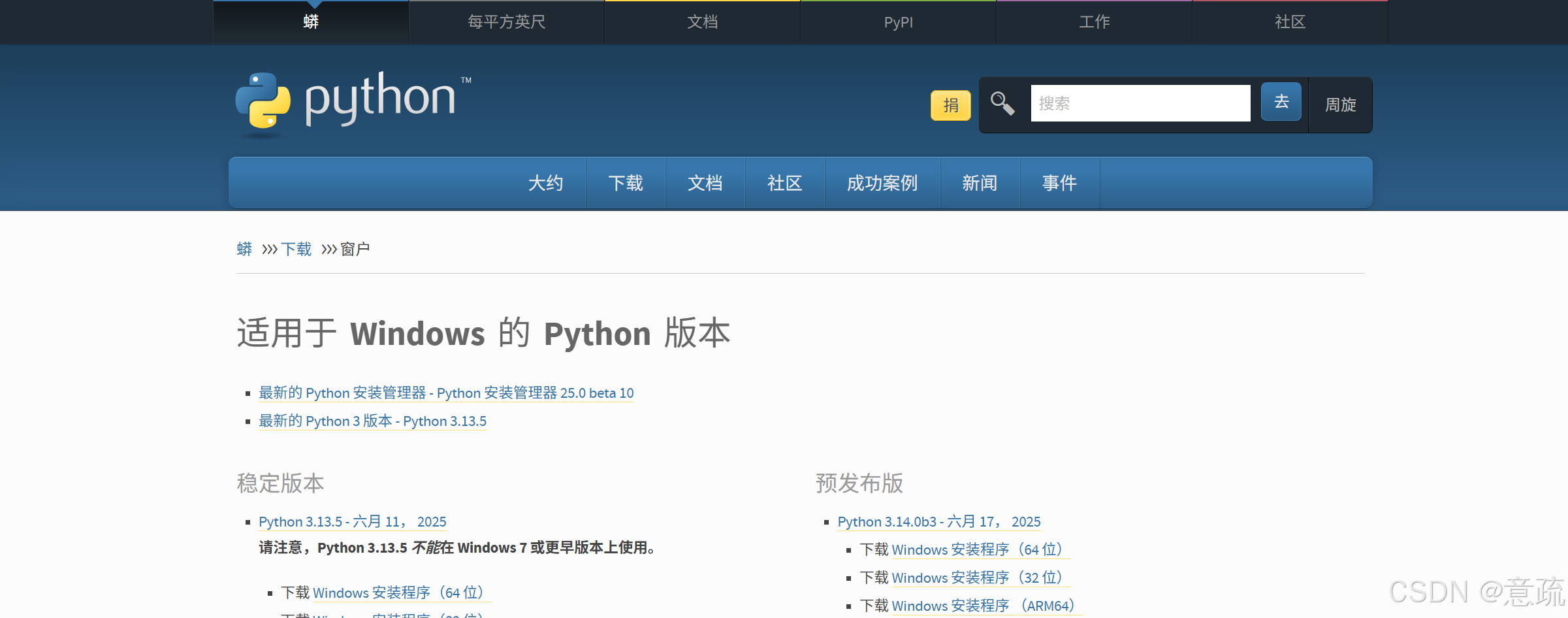Screen dimensions: 1568x618
Task: Click the 周旋 link beside search
Action: tap(1341, 105)
